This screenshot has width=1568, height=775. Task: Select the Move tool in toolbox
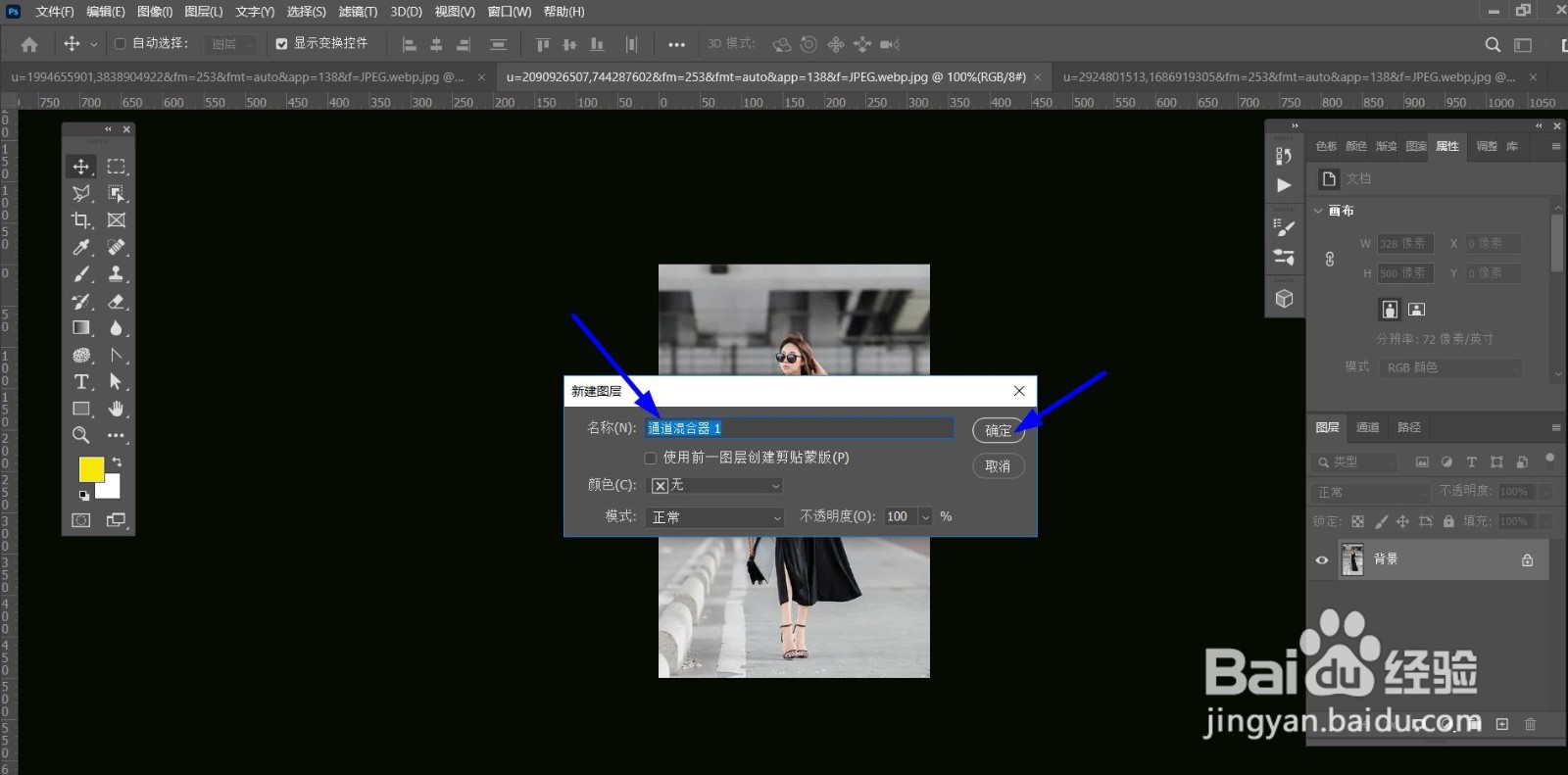(81, 167)
